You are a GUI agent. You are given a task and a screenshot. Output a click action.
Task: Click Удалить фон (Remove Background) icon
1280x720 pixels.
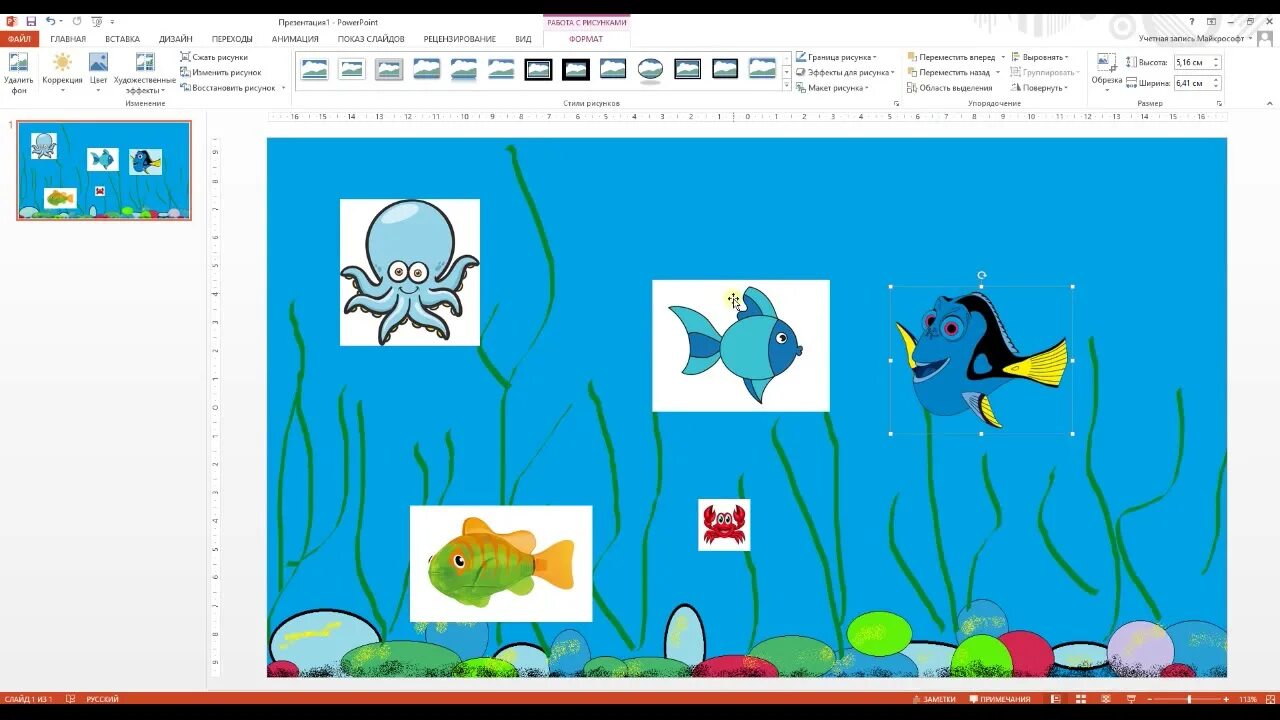(x=18, y=63)
